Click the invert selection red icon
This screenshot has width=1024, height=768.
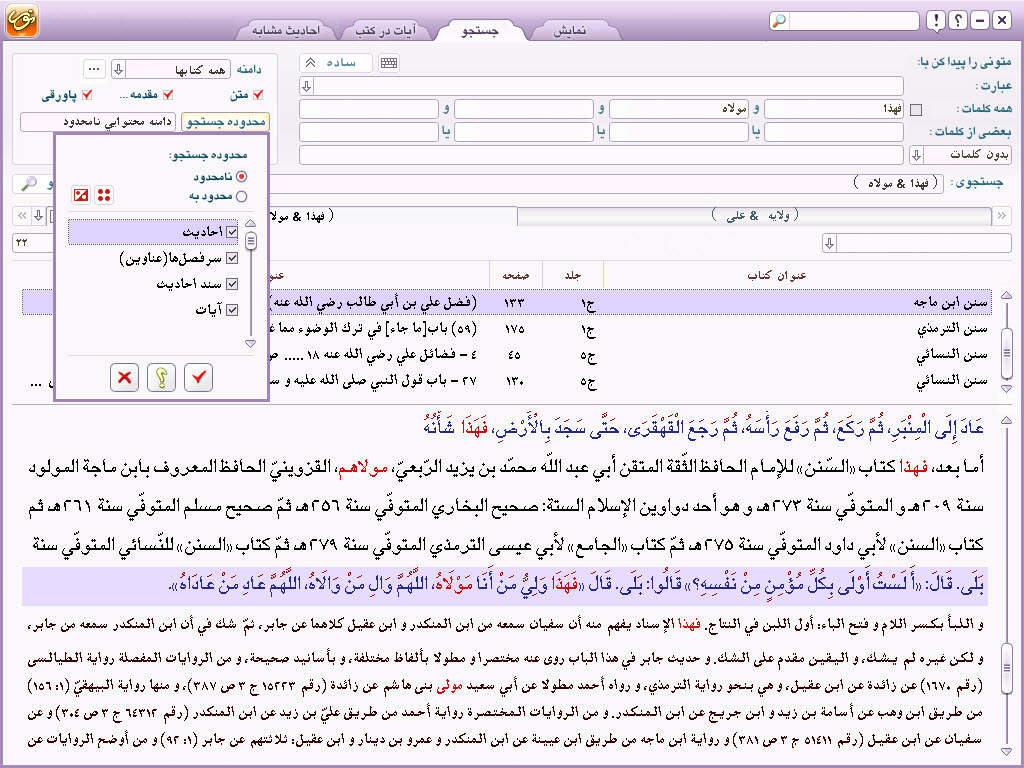(x=82, y=193)
